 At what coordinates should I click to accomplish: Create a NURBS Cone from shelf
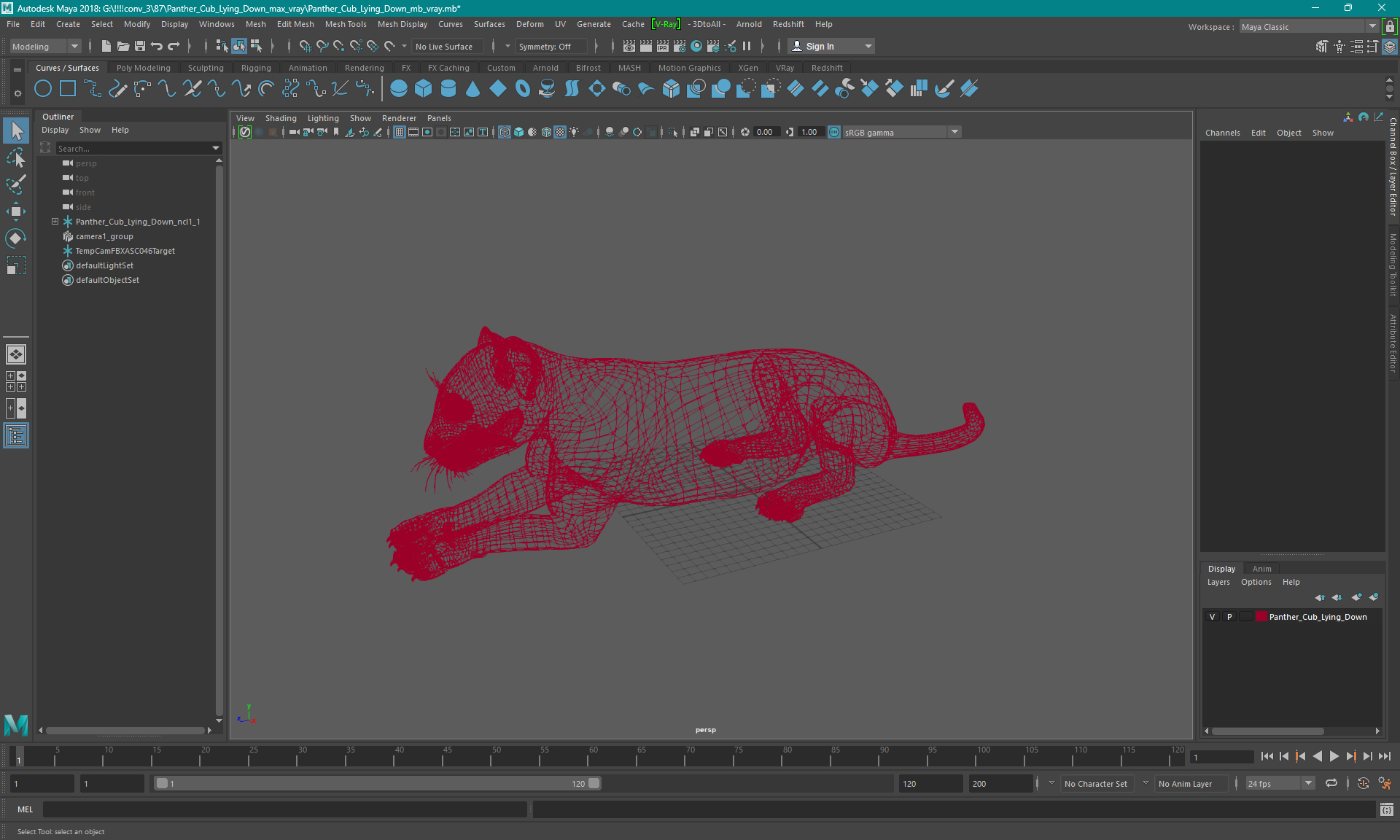[473, 89]
